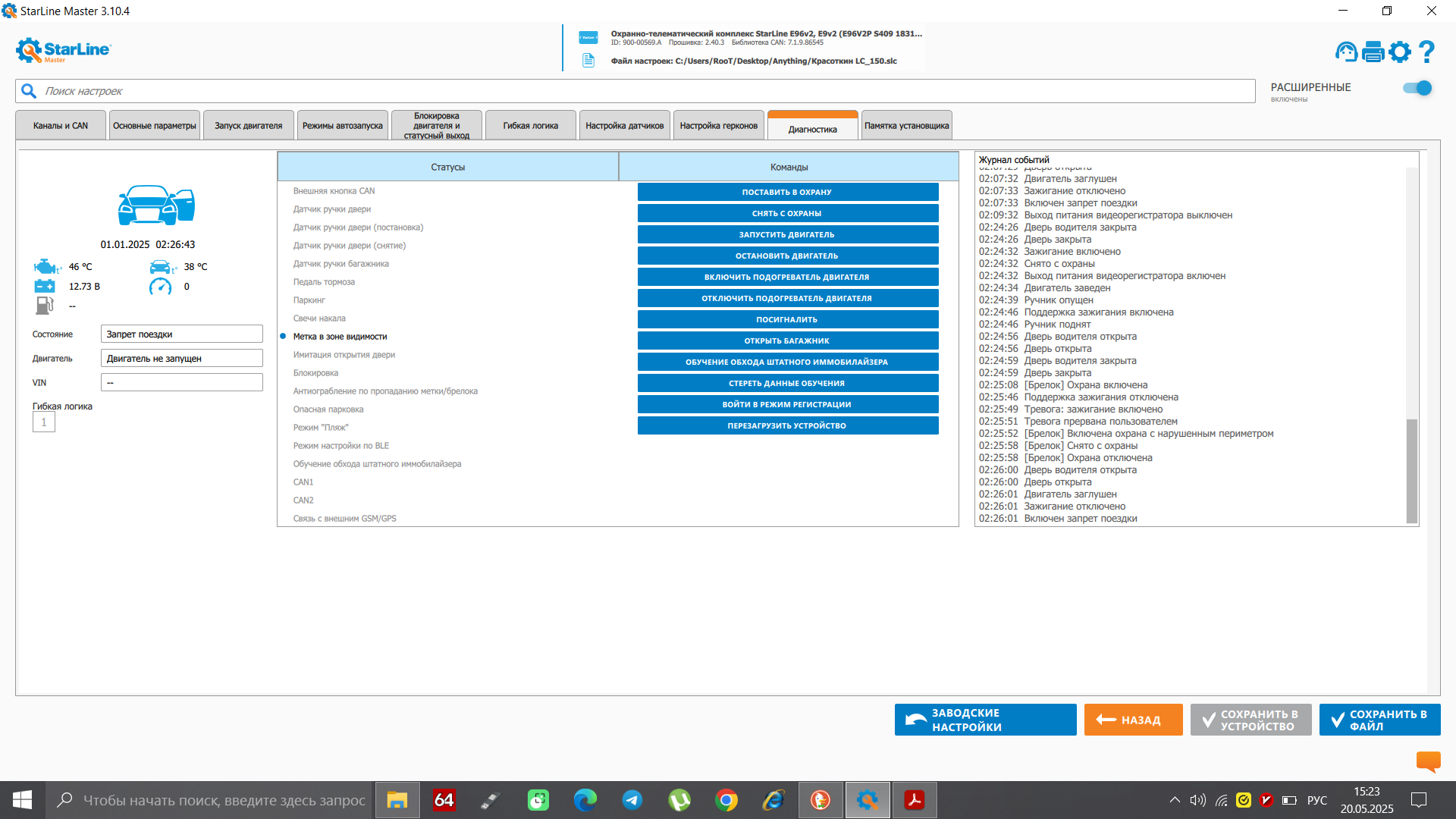This screenshot has height=819, width=1456.
Task: Click ОТКРЫТЬ БАГАЖНИК button
Action: (x=787, y=340)
